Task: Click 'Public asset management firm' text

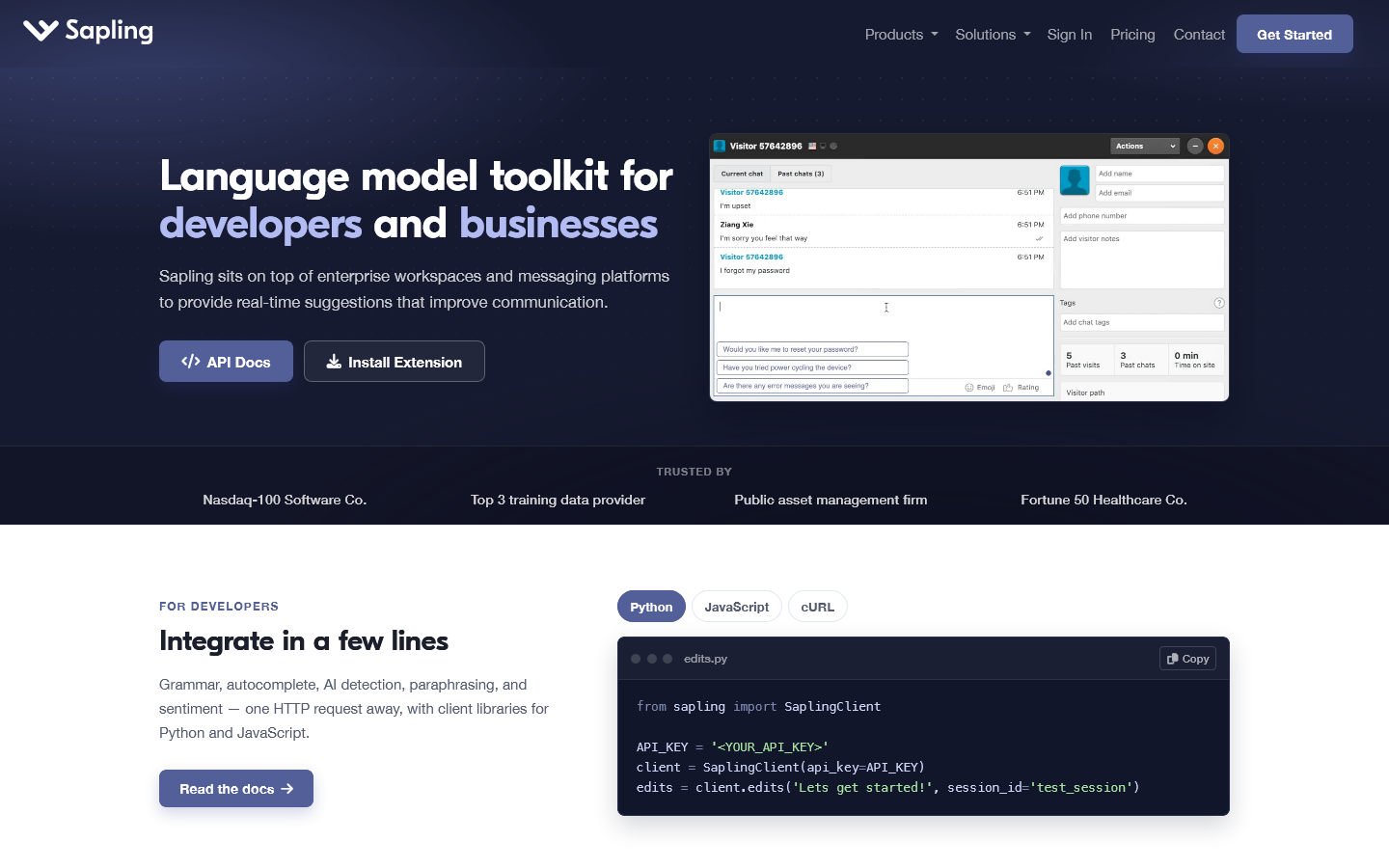Action: 831,500
